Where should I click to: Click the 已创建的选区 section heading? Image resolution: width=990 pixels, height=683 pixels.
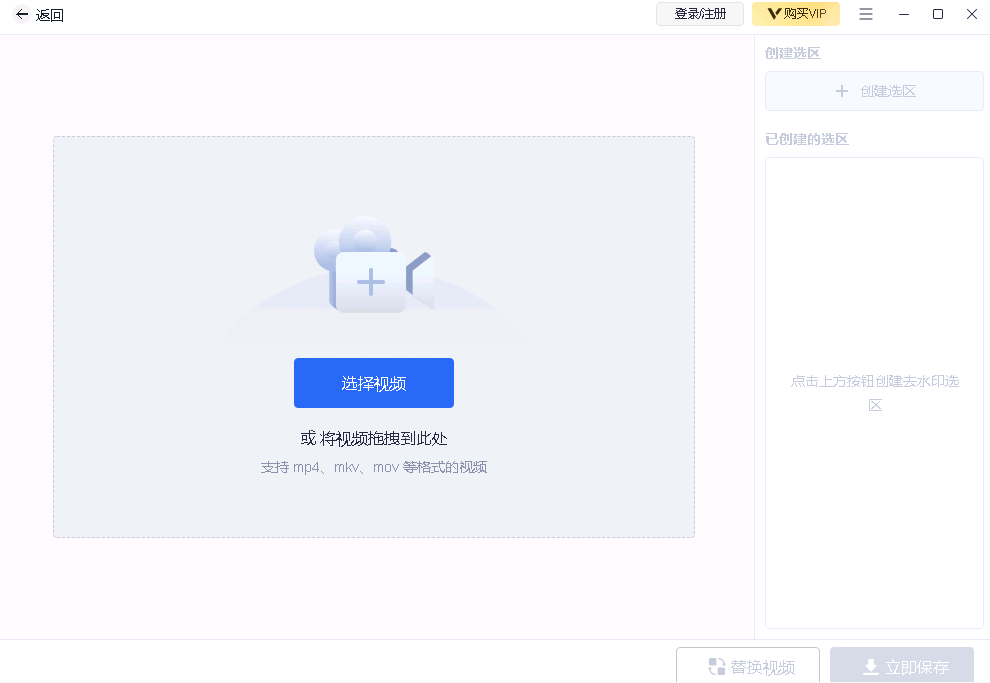[806, 140]
